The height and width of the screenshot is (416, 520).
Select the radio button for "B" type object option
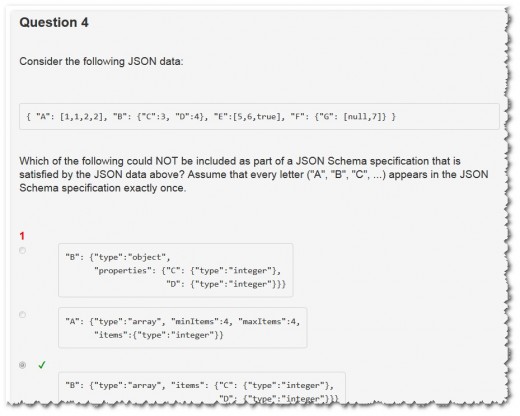pyautogui.click(x=22, y=250)
